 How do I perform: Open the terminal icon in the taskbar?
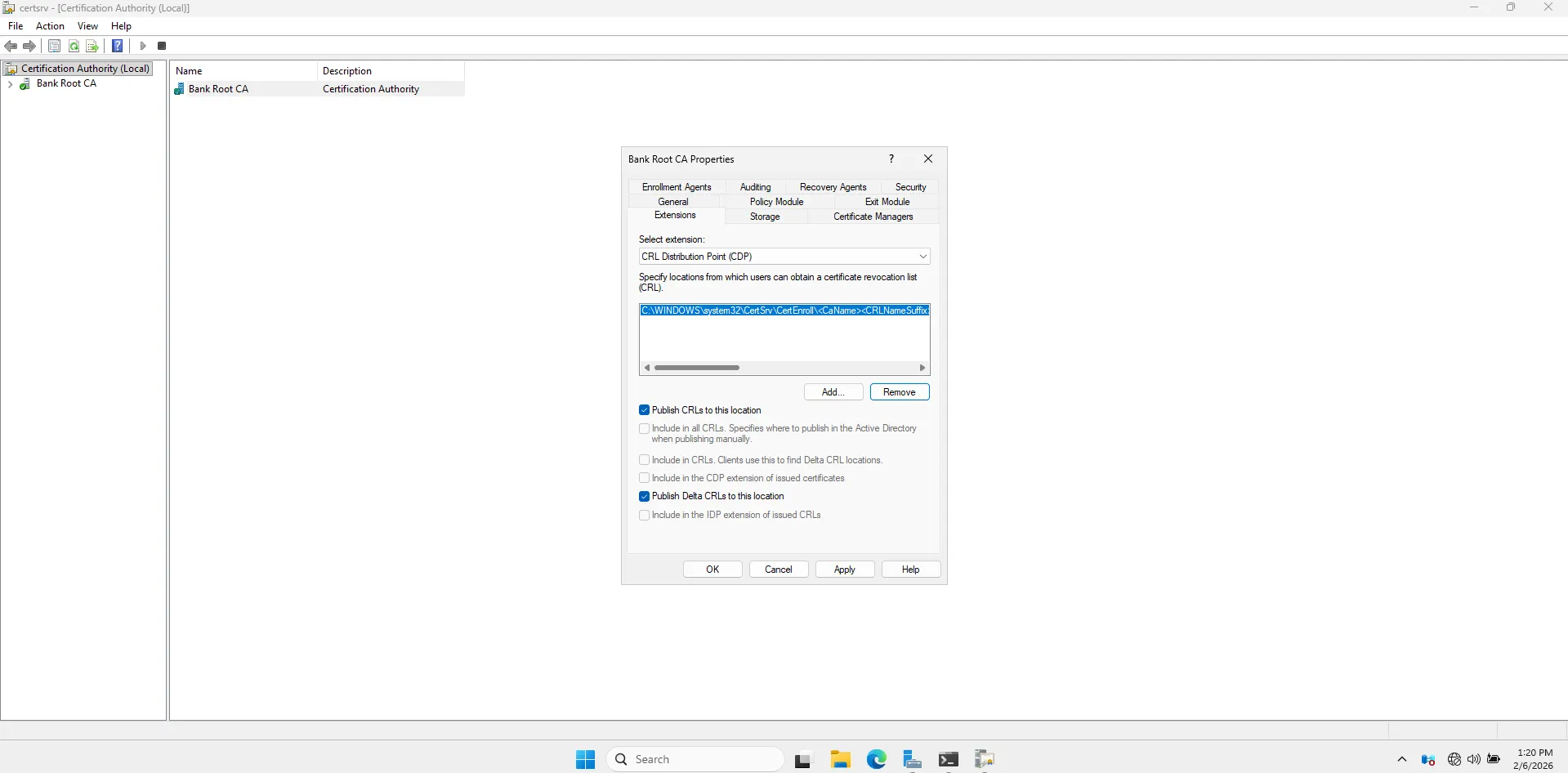tap(949, 759)
